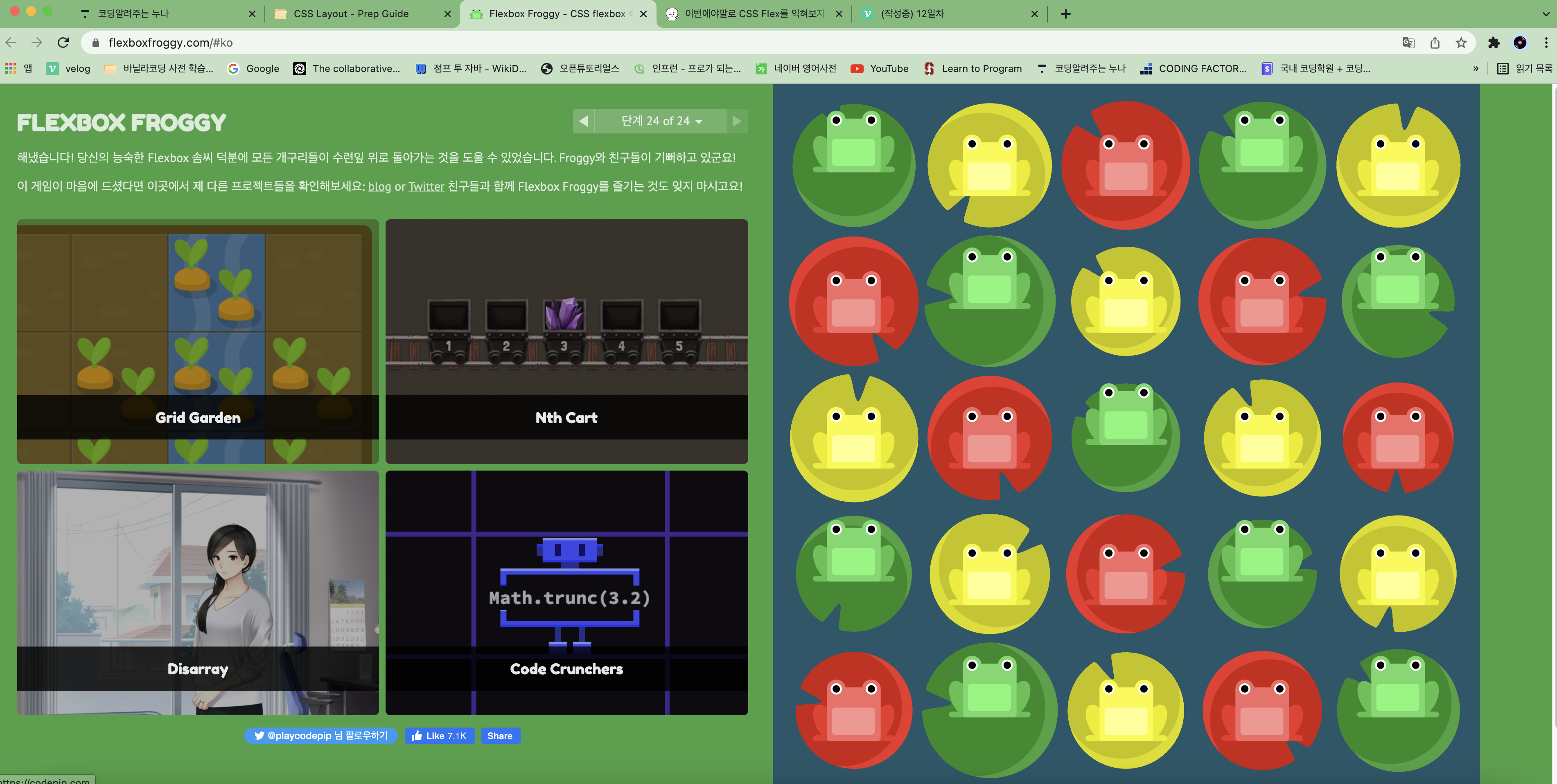Click the Facebook Share button
This screenshot has height=784, width=1557.
click(500, 736)
